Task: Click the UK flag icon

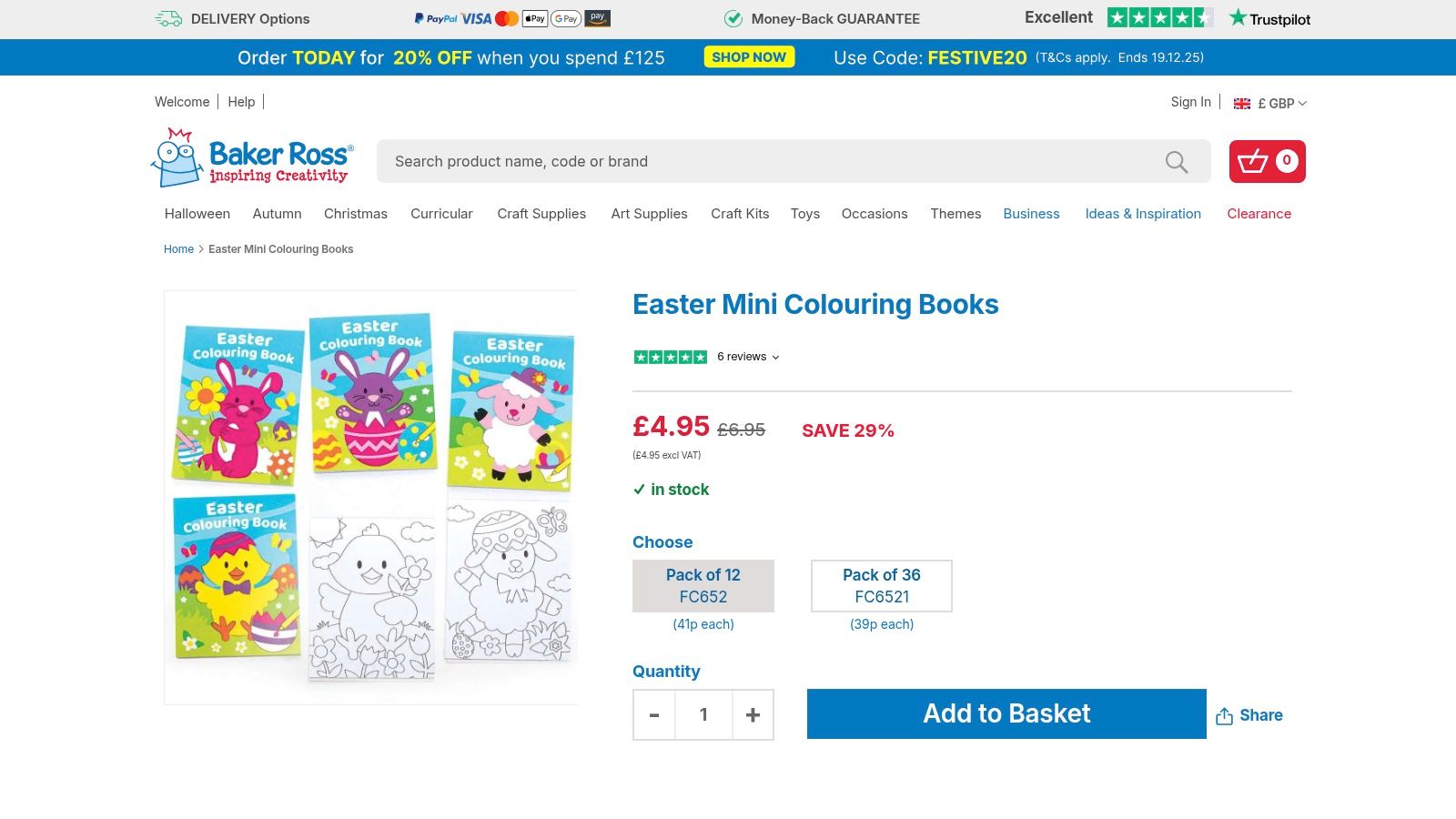Action: click(x=1241, y=104)
